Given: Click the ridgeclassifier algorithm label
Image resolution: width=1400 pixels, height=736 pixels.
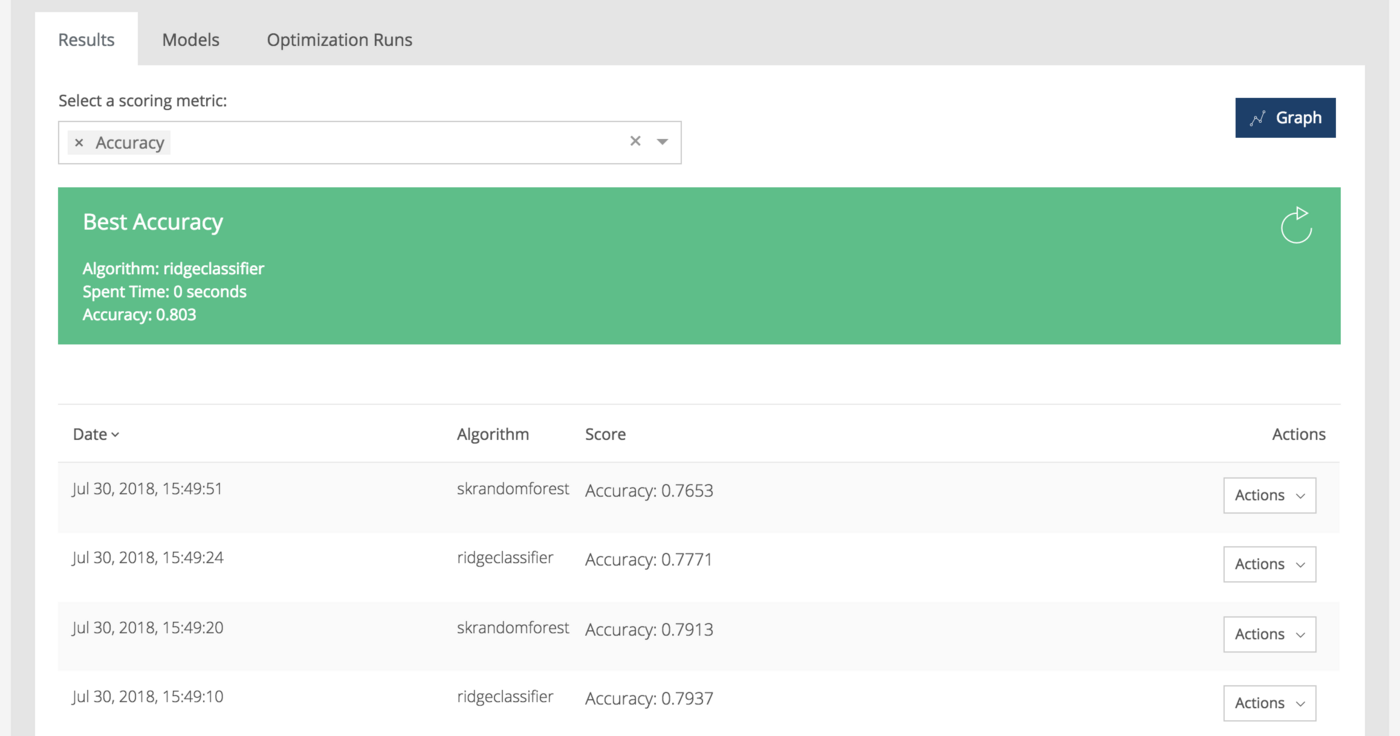Looking at the screenshot, I should [506, 557].
